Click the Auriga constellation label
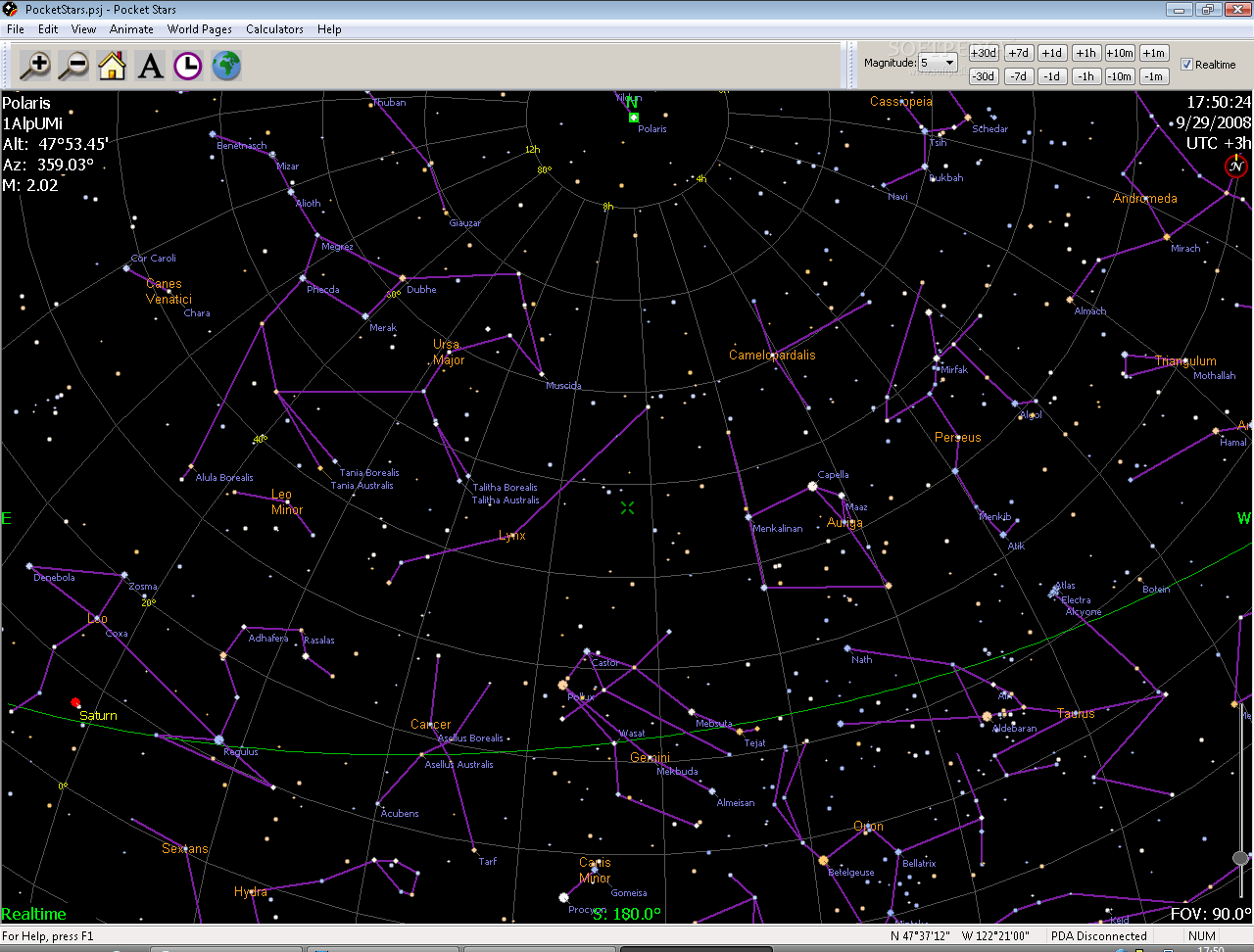1254x952 pixels. click(844, 523)
